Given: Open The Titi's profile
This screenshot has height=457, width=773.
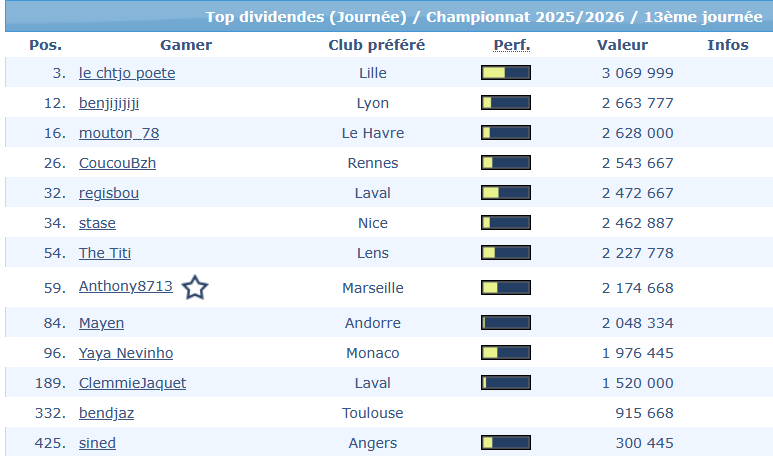Looking at the screenshot, I should coord(105,253).
